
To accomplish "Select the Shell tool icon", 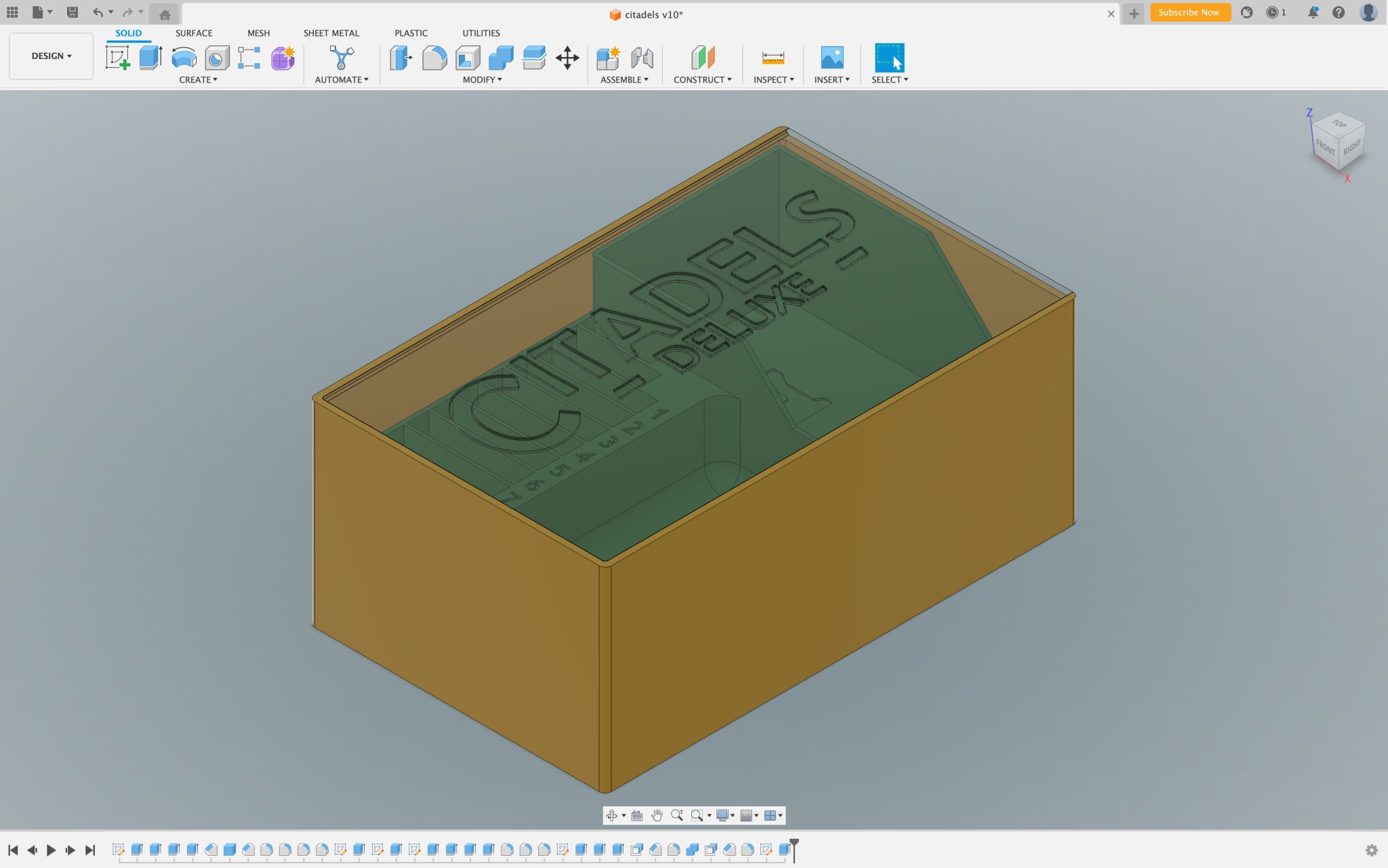I will click(x=468, y=58).
